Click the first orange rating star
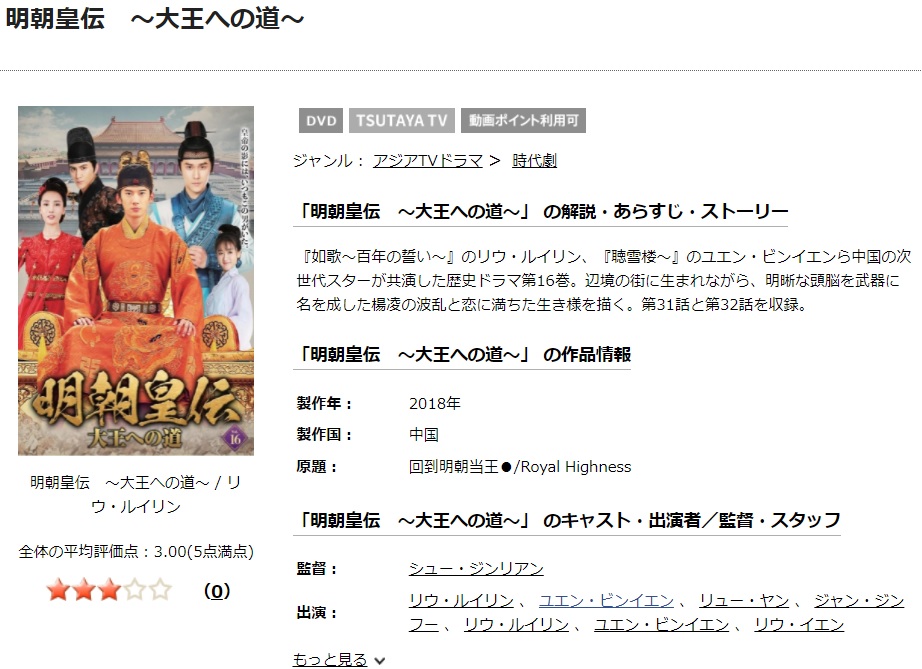This screenshot has height=669, width=922. (x=59, y=590)
